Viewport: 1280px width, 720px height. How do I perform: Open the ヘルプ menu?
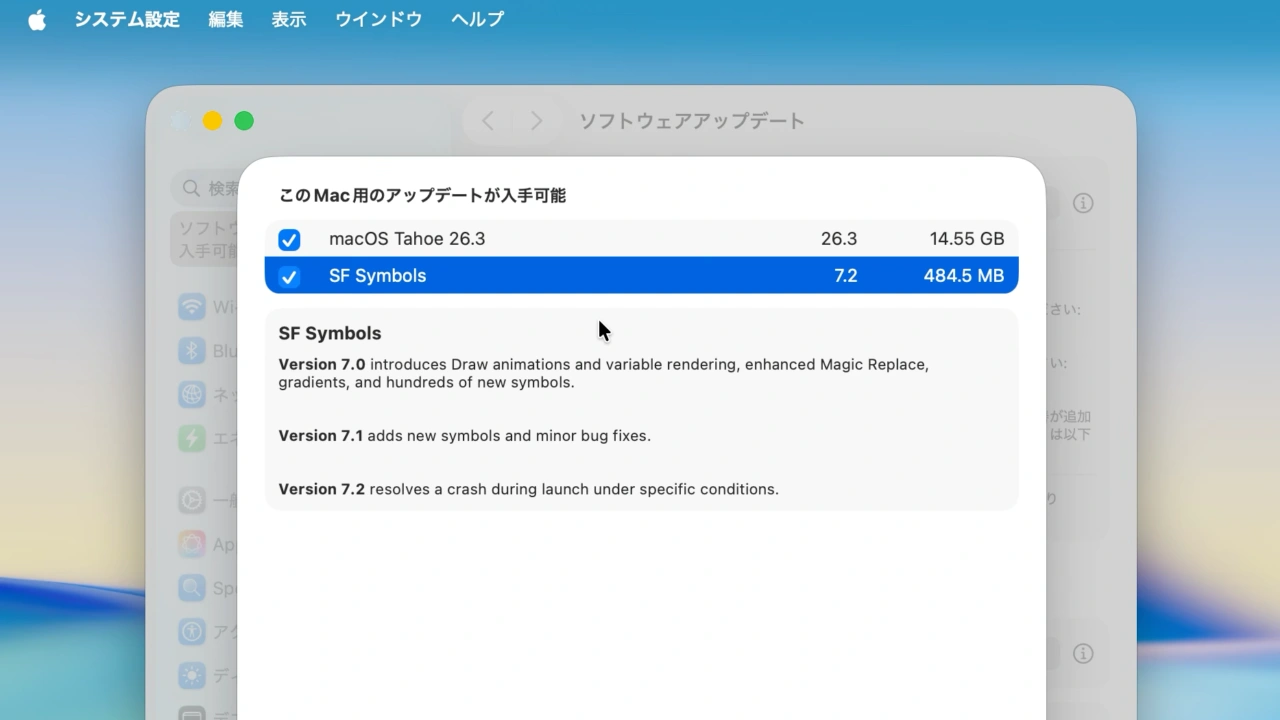tap(477, 18)
